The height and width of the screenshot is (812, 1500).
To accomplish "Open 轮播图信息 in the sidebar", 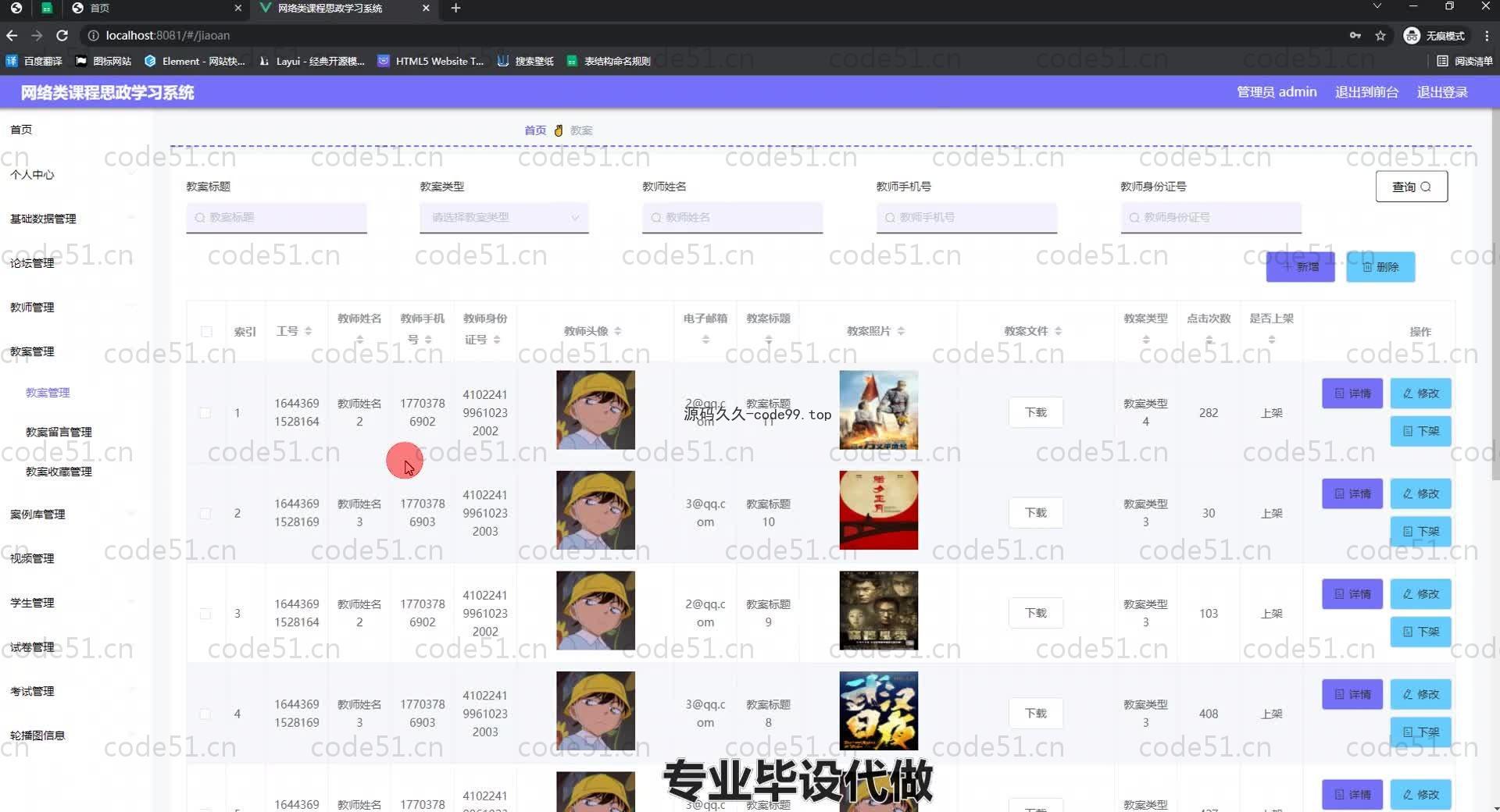I will pos(37,735).
